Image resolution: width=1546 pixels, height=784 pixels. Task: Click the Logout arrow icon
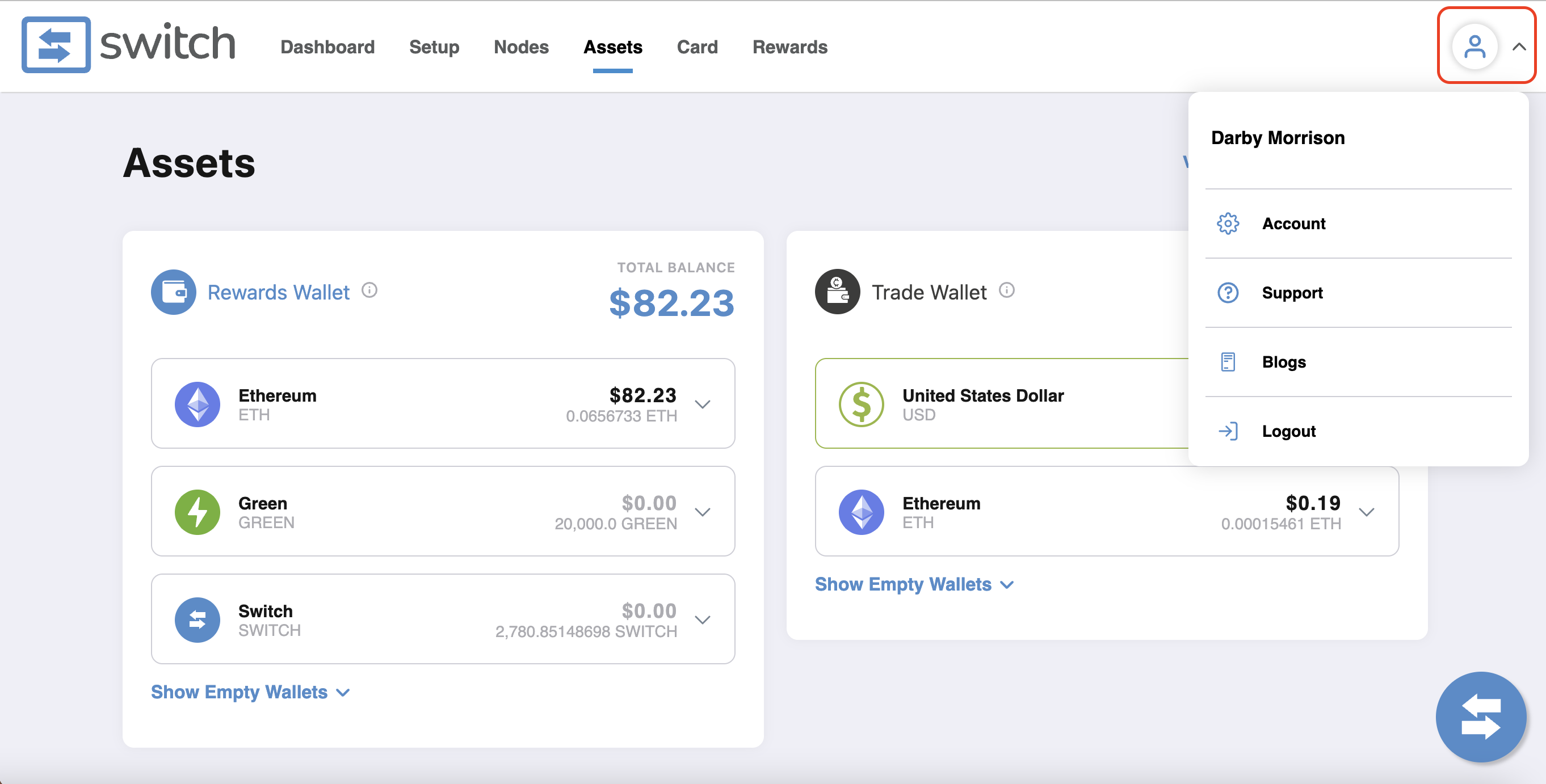pyautogui.click(x=1228, y=431)
